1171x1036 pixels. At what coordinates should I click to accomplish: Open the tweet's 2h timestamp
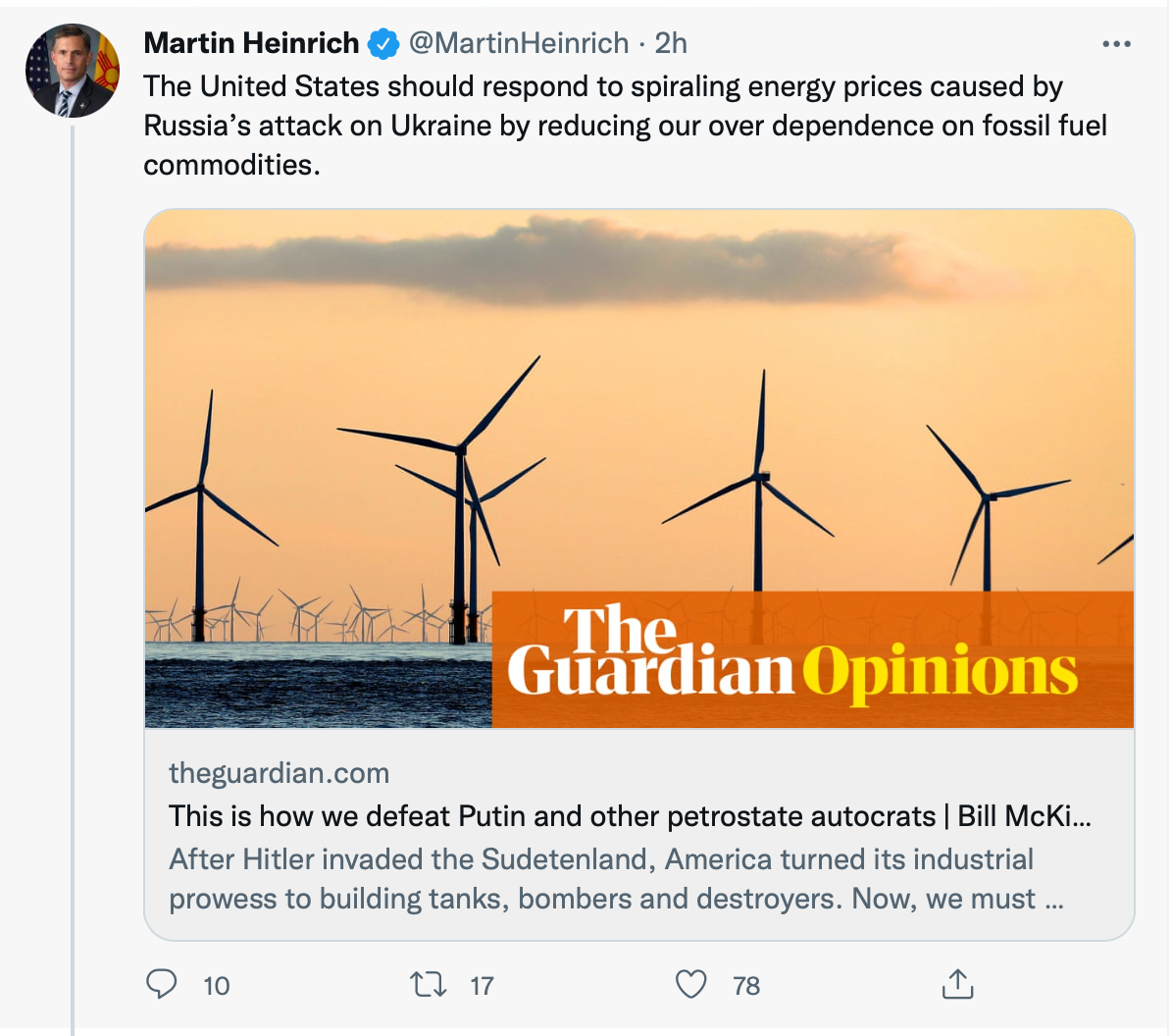click(x=671, y=43)
